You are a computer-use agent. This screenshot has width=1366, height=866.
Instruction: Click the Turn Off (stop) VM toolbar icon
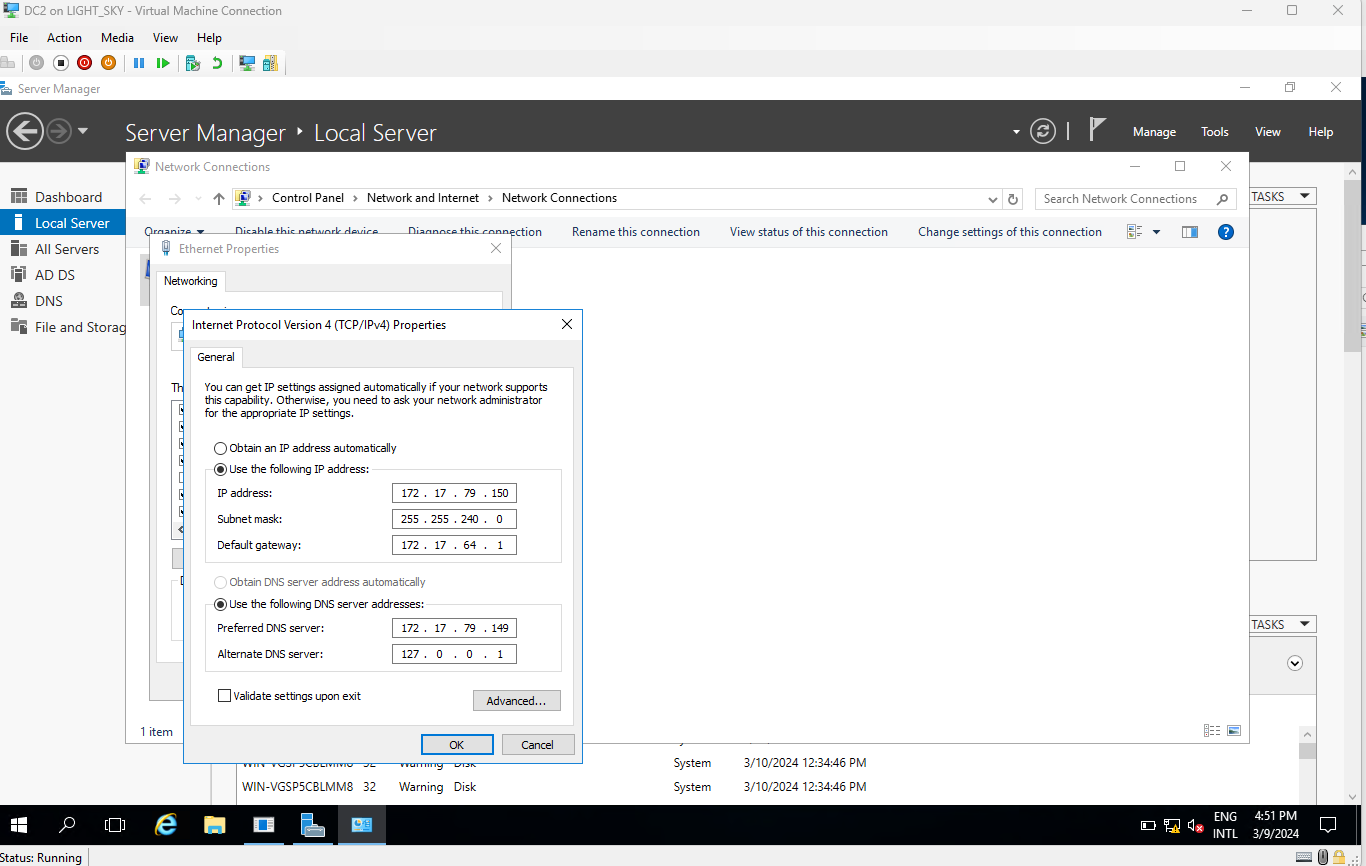[60, 63]
